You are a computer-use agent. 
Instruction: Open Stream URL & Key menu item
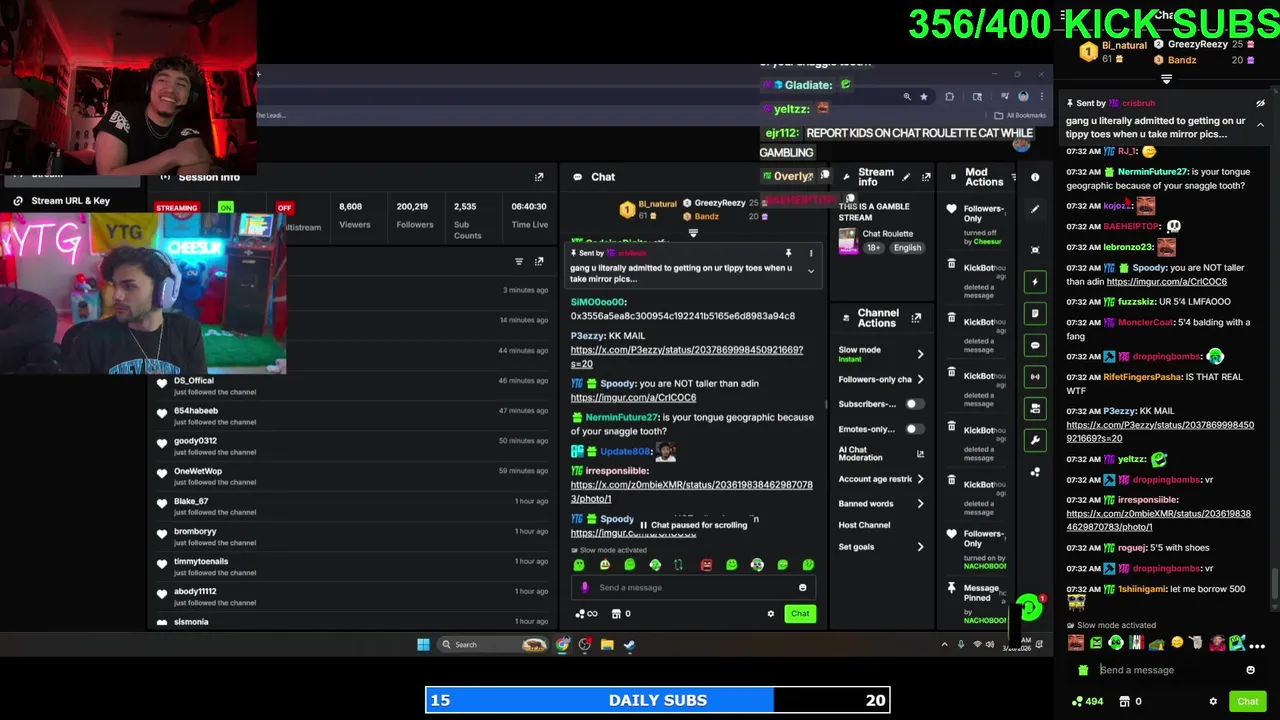[x=70, y=201]
